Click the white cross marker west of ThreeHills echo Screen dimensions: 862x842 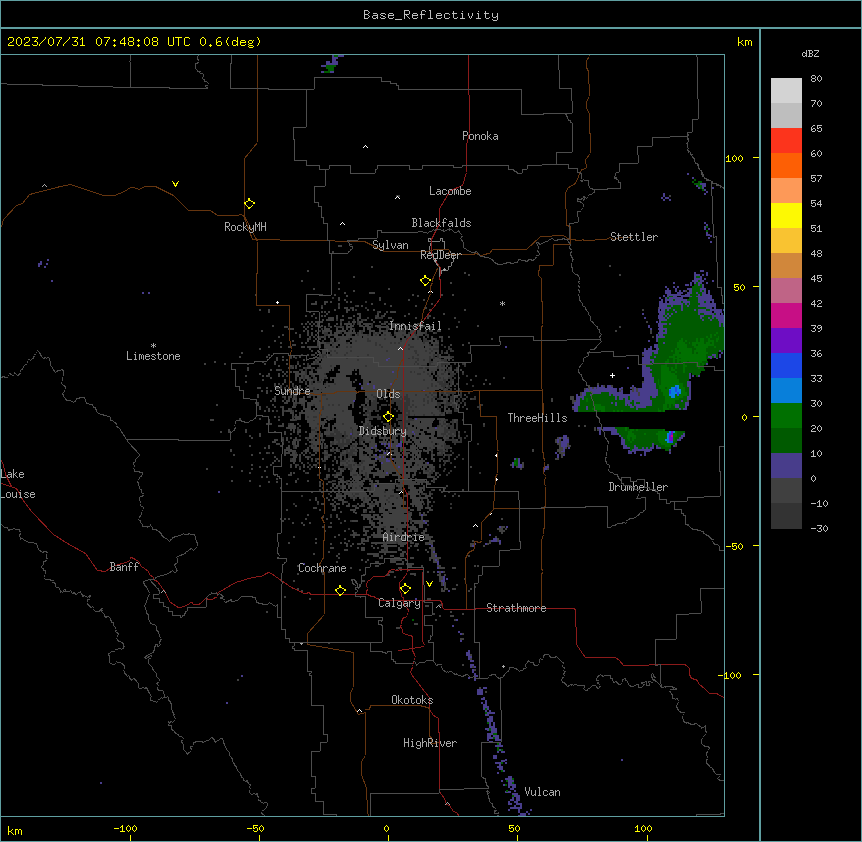612,375
